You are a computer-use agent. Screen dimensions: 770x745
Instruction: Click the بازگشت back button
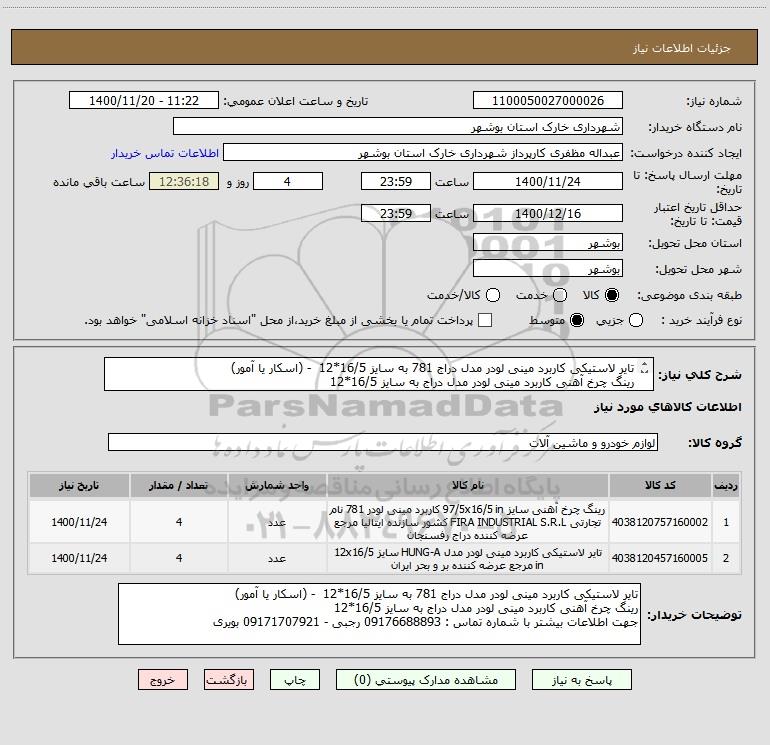[x=229, y=680]
